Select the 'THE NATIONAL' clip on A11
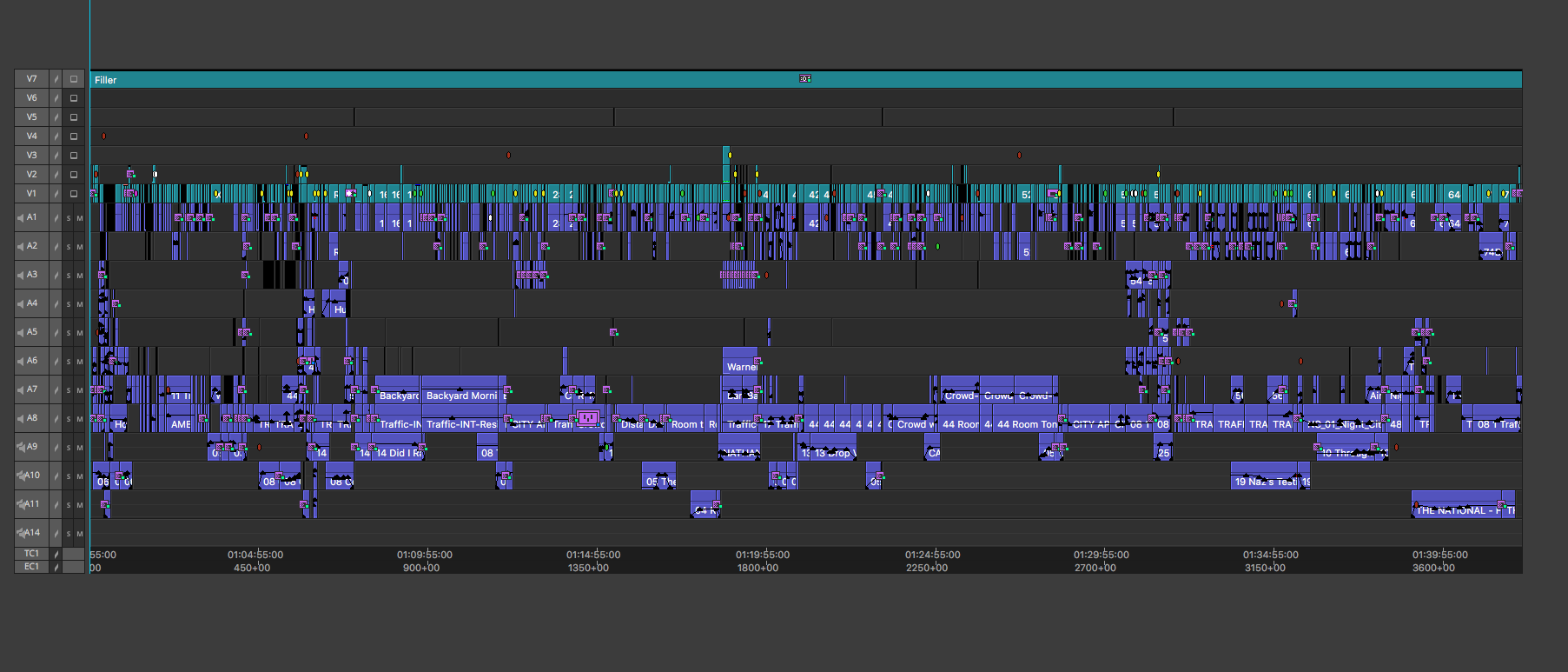1568x672 pixels. (1458, 504)
